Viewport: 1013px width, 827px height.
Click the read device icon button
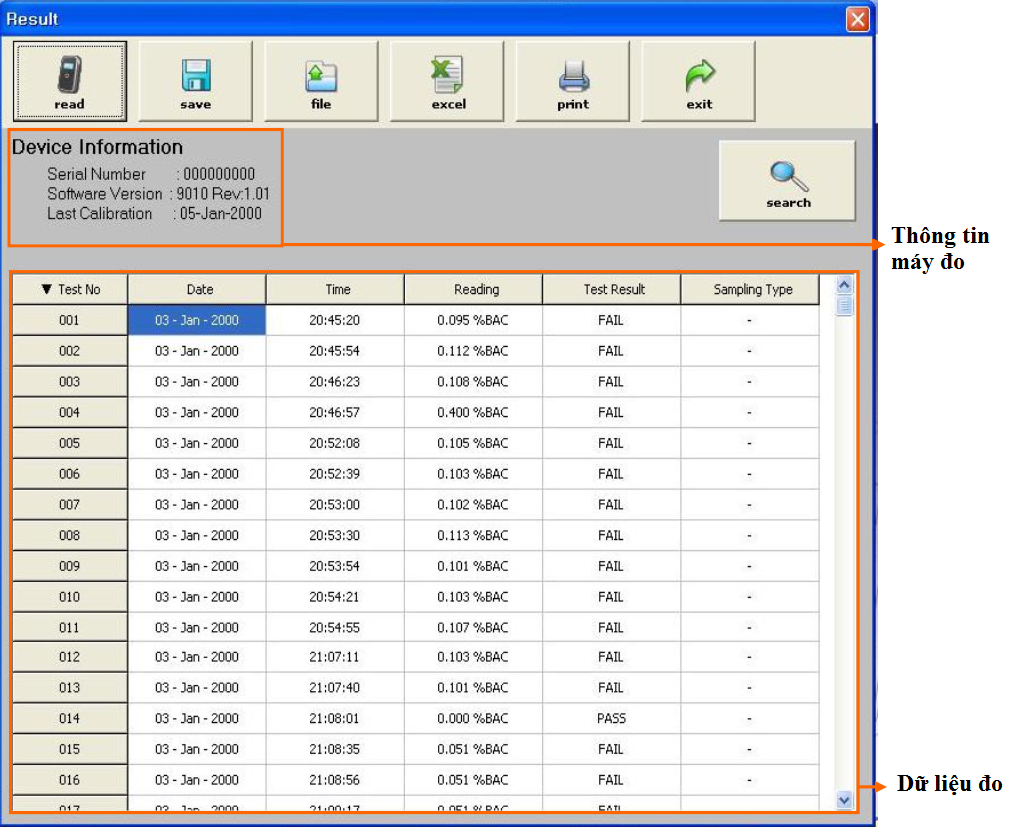(70, 81)
